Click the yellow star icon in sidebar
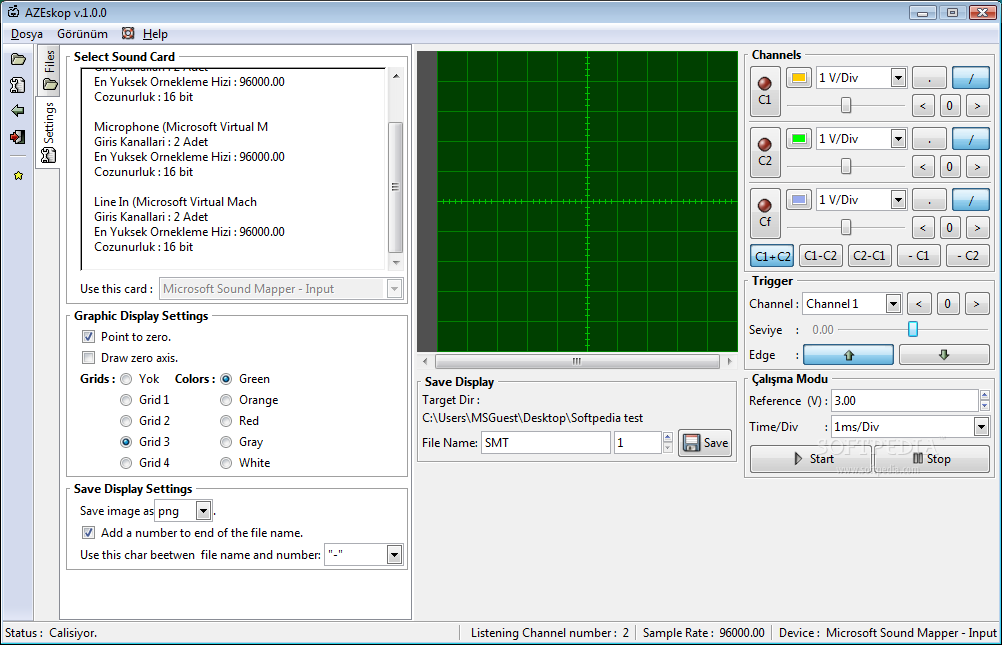 pyautogui.click(x=19, y=175)
